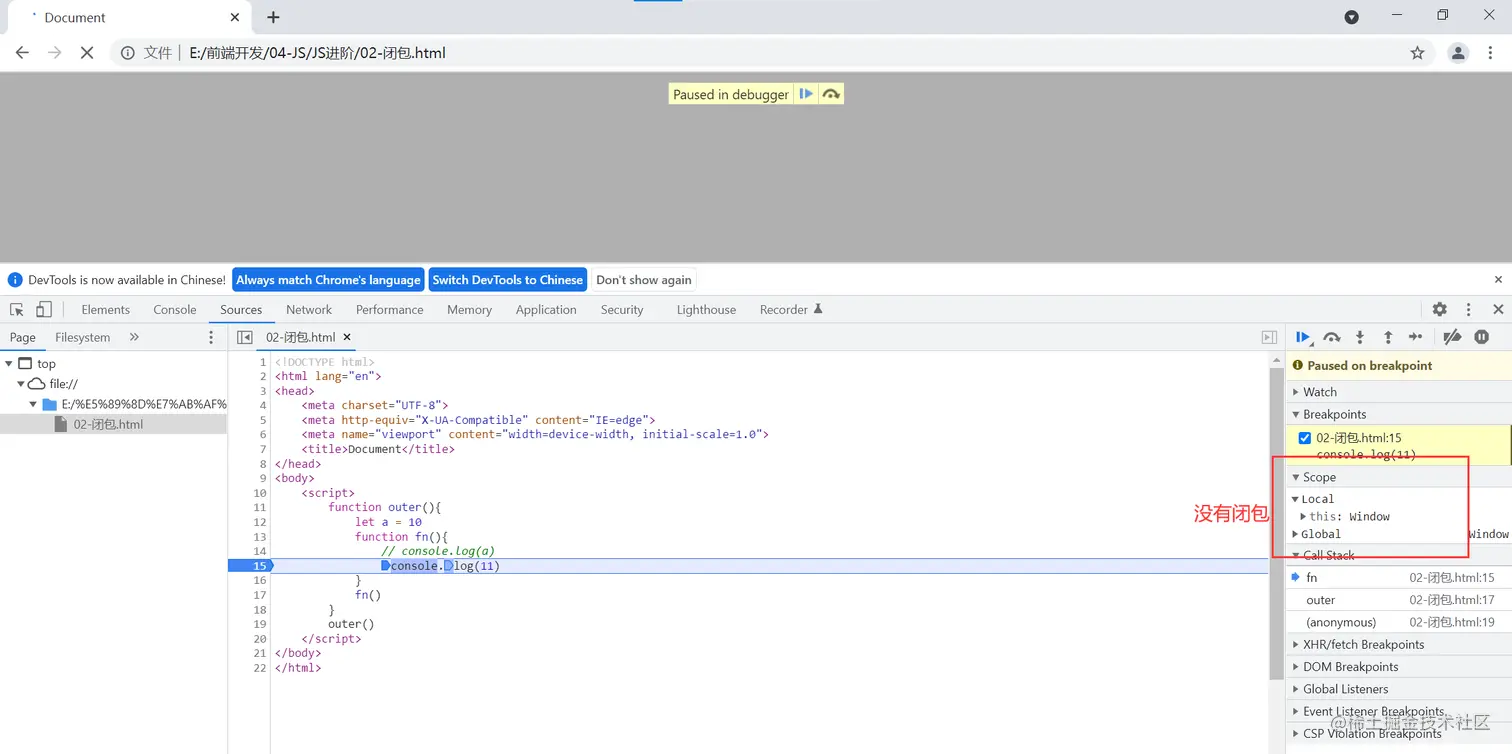Viewport: 1512px width, 754px height.
Task: Collapse the top frame tree node
Action: (9, 364)
